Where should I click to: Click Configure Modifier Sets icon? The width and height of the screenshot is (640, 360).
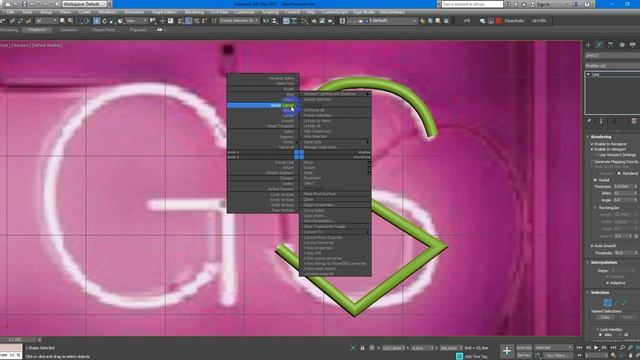[x=634, y=121]
